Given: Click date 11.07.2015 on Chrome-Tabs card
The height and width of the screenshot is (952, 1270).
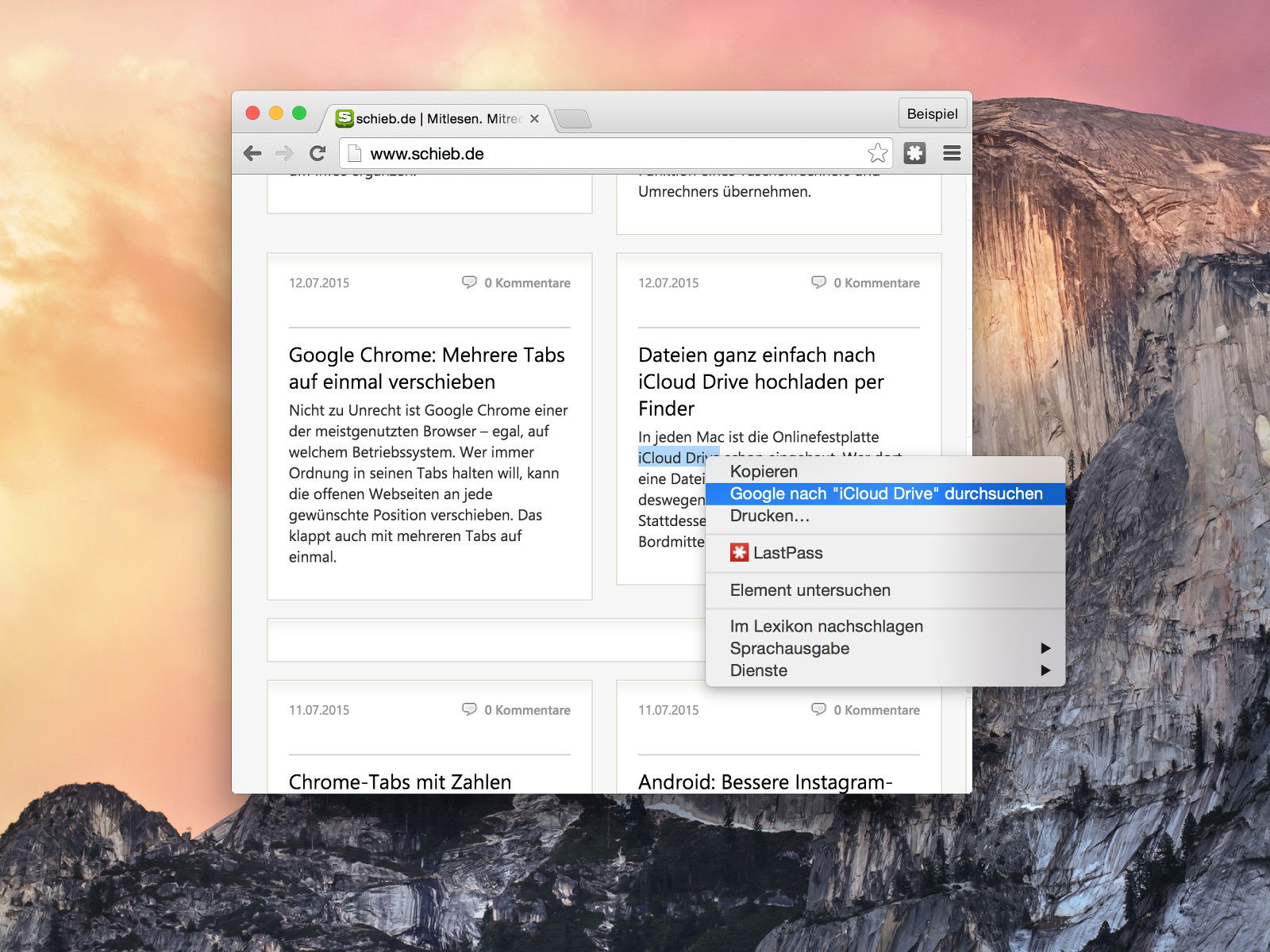Looking at the screenshot, I should (x=319, y=710).
